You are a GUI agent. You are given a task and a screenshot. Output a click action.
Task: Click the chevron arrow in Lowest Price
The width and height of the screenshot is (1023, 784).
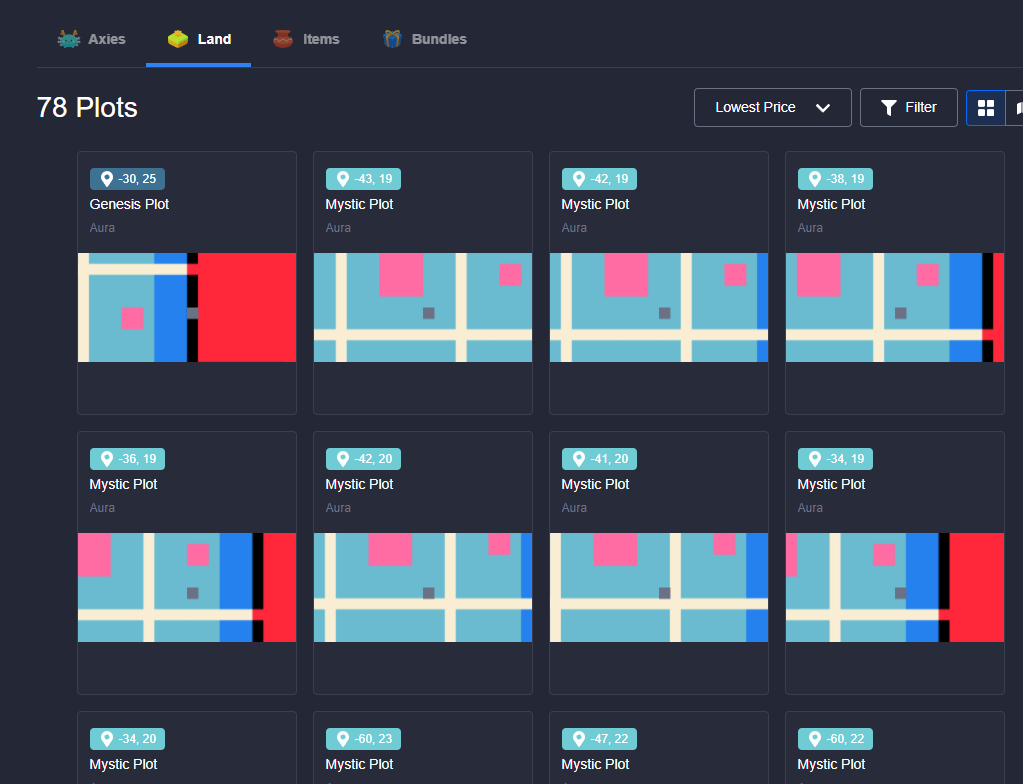pyautogui.click(x=823, y=108)
